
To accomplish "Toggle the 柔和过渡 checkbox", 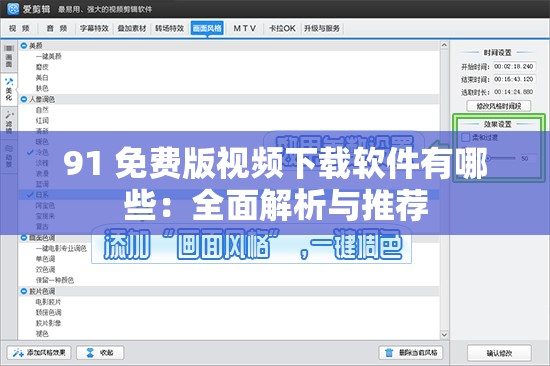I will coord(466,137).
